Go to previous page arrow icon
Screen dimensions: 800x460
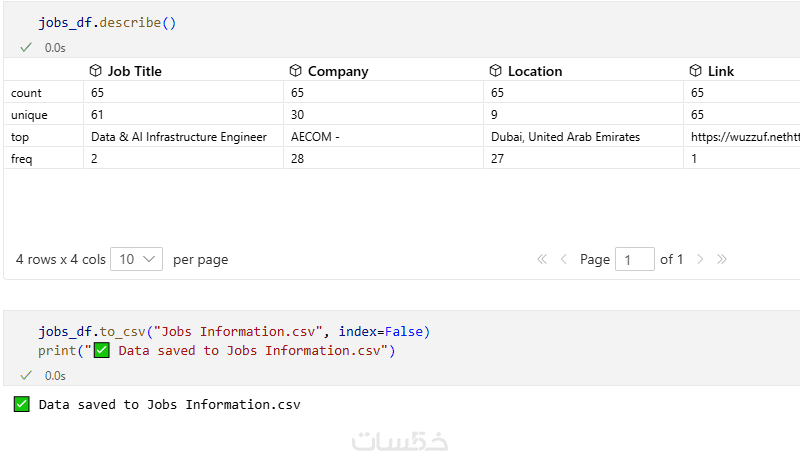[x=563, y=259]
